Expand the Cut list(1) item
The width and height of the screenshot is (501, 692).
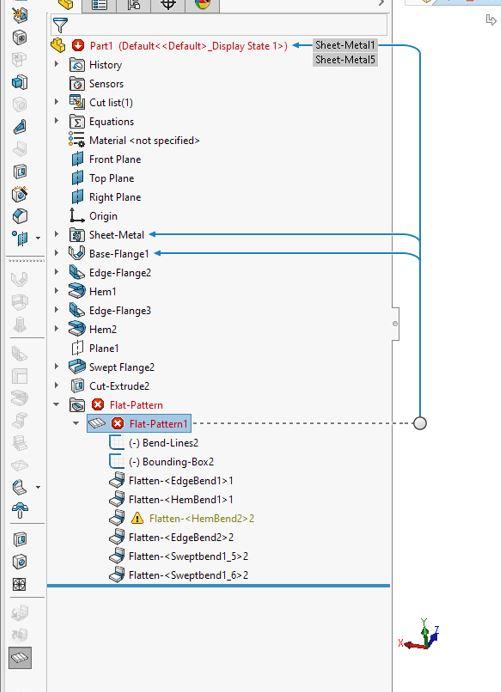pyautogui.click(x=57, y=102)
